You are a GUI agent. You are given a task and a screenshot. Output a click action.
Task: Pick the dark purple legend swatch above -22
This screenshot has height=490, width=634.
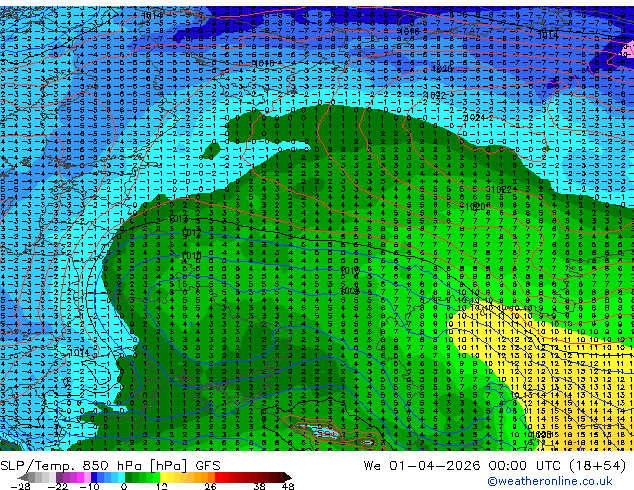[x=59, y=477]
